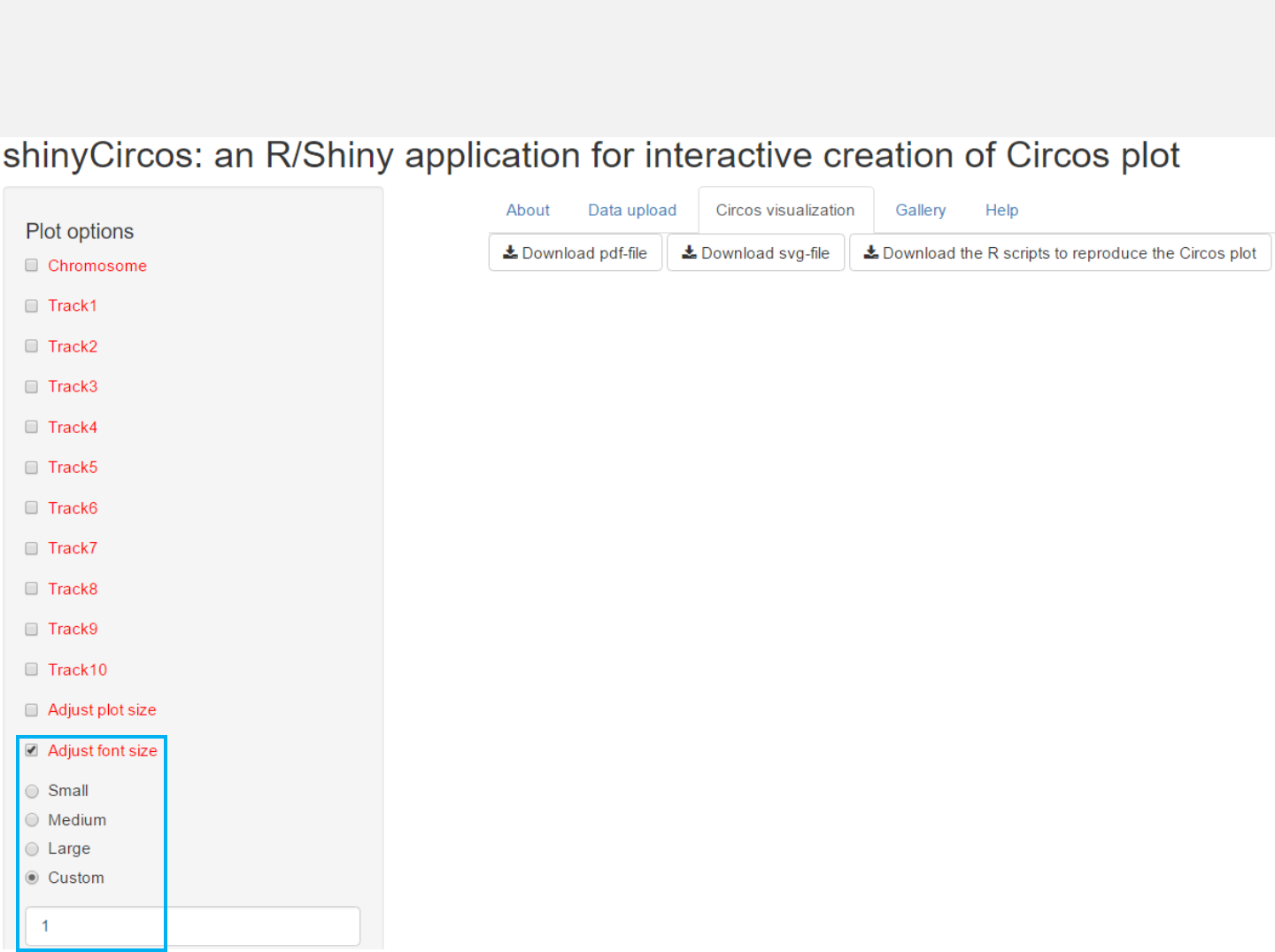Open the About tab

click(528, 210)
